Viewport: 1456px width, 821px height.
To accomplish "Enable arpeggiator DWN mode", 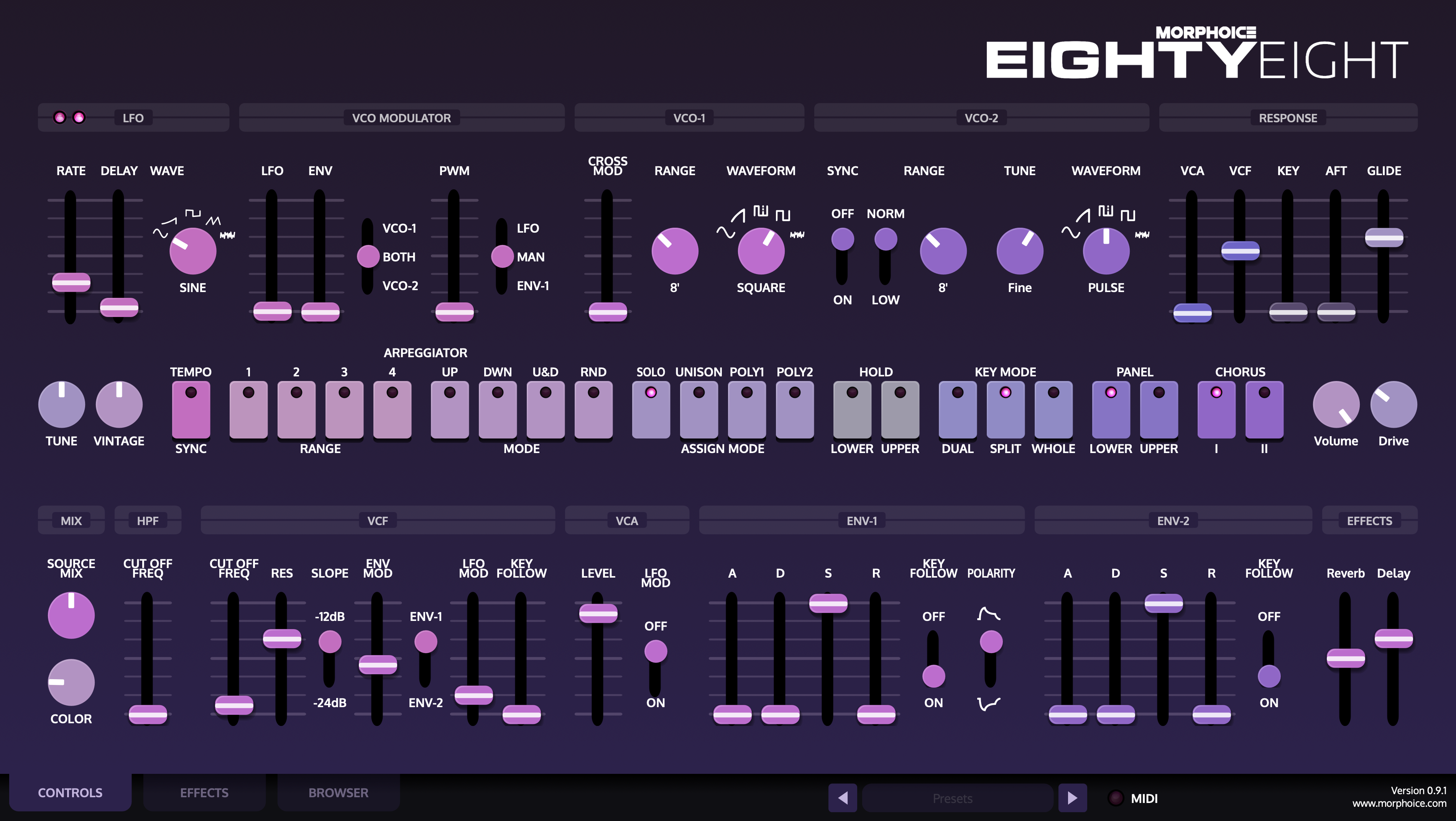I will pos(497,410).
